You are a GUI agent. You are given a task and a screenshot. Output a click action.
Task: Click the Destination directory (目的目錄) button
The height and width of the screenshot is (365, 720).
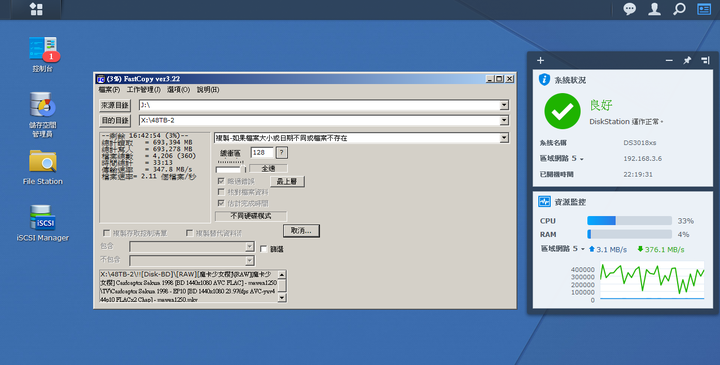[x=115, y=120]
